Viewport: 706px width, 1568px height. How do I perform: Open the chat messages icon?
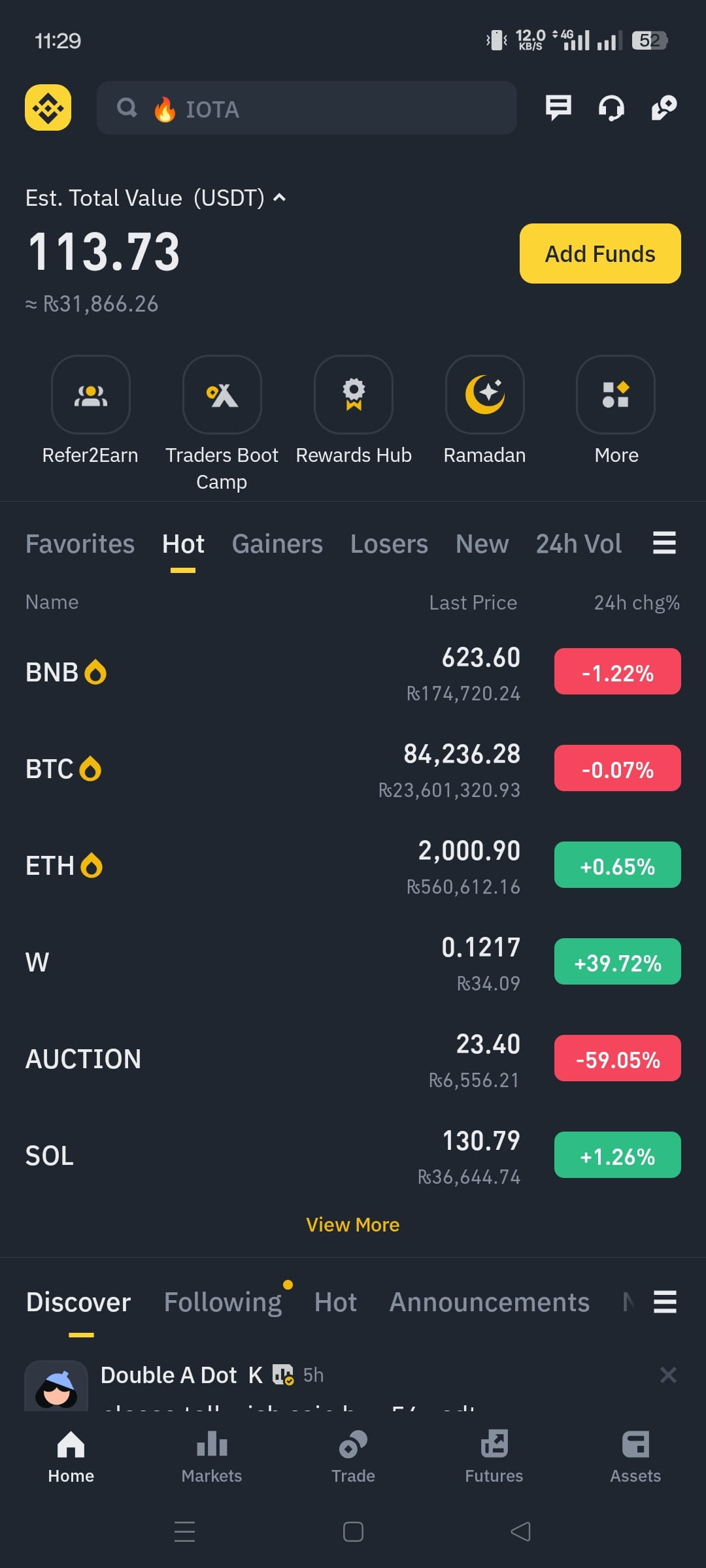coord(558,108)
